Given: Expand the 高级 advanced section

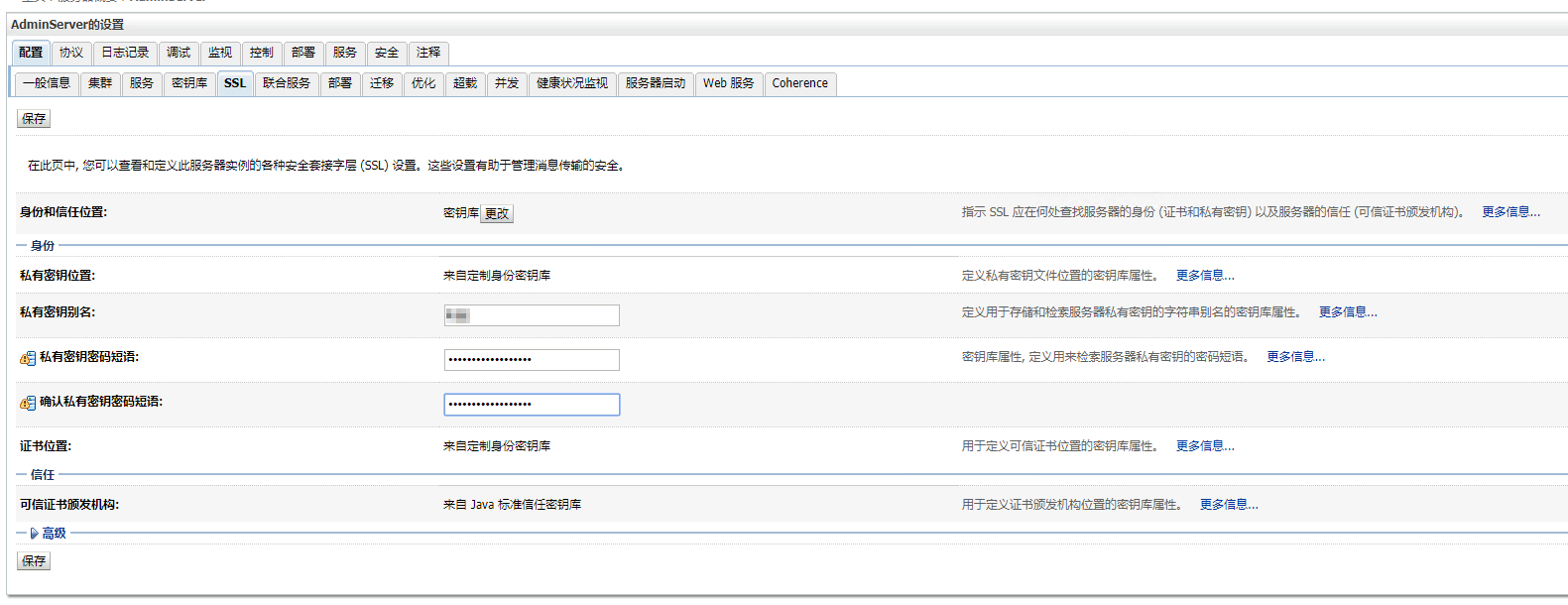Looking at the screenshot, I should click(x=54, y=534).
